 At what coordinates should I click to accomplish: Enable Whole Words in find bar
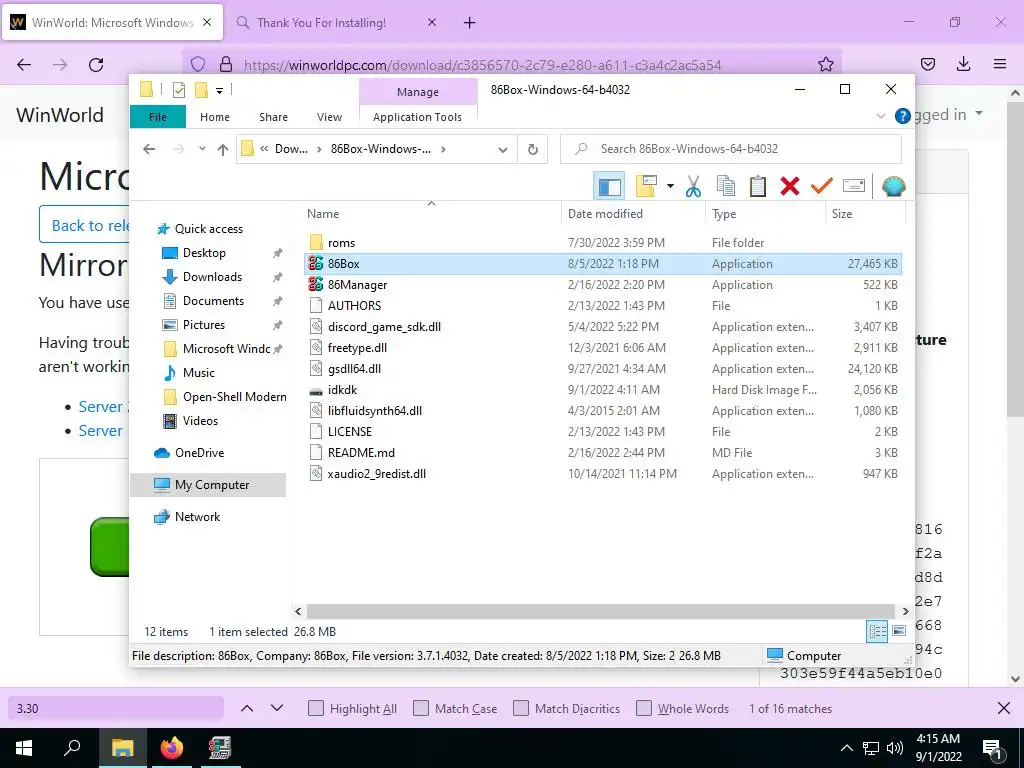tap(644, 709)
